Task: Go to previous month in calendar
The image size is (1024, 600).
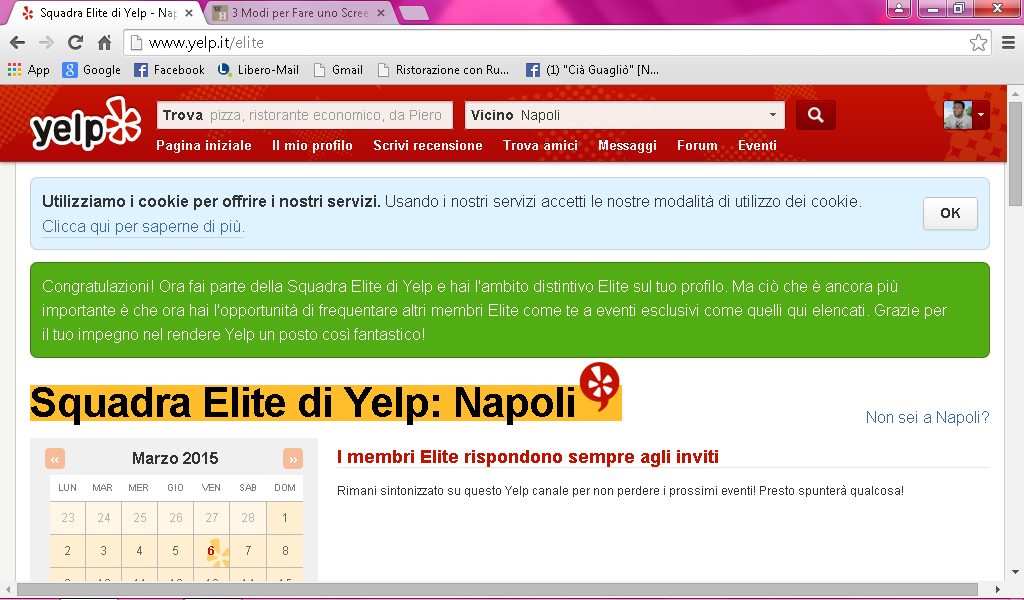Action: click(x=55, y=459)
